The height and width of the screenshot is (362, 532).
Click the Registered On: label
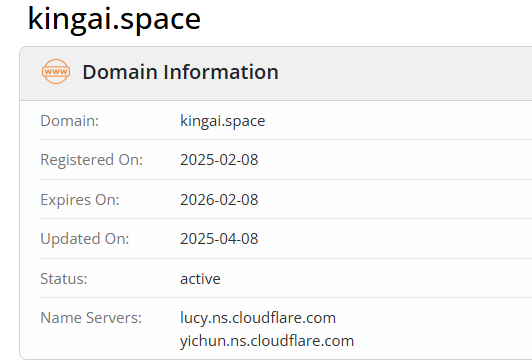coord(92,160)
